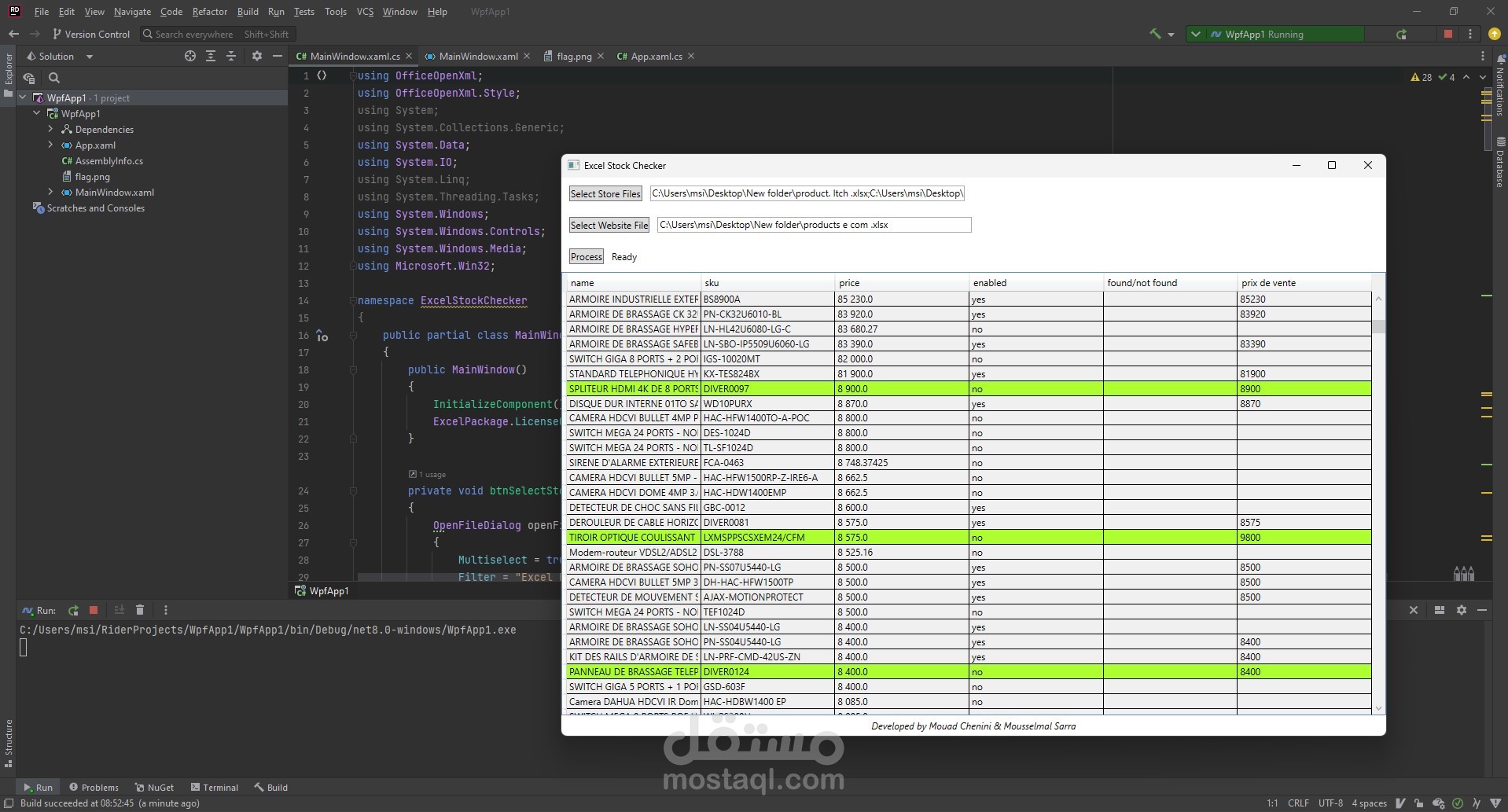Viewport: 1508px width, 812px height.
Task: Go to next highlighted error arrow
Action: point(1483,77)
